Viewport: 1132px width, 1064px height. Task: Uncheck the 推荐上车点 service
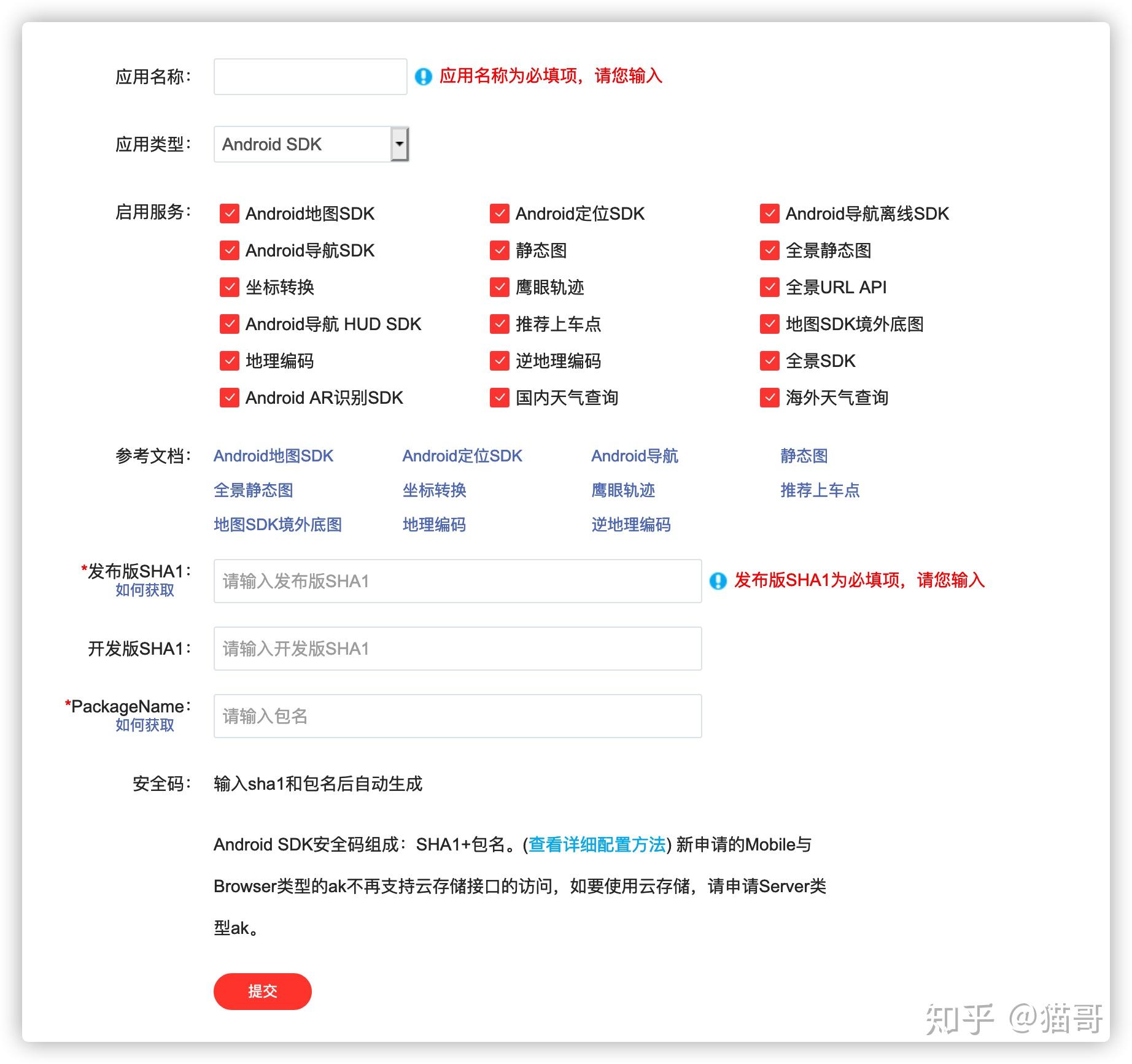[498, 324]
